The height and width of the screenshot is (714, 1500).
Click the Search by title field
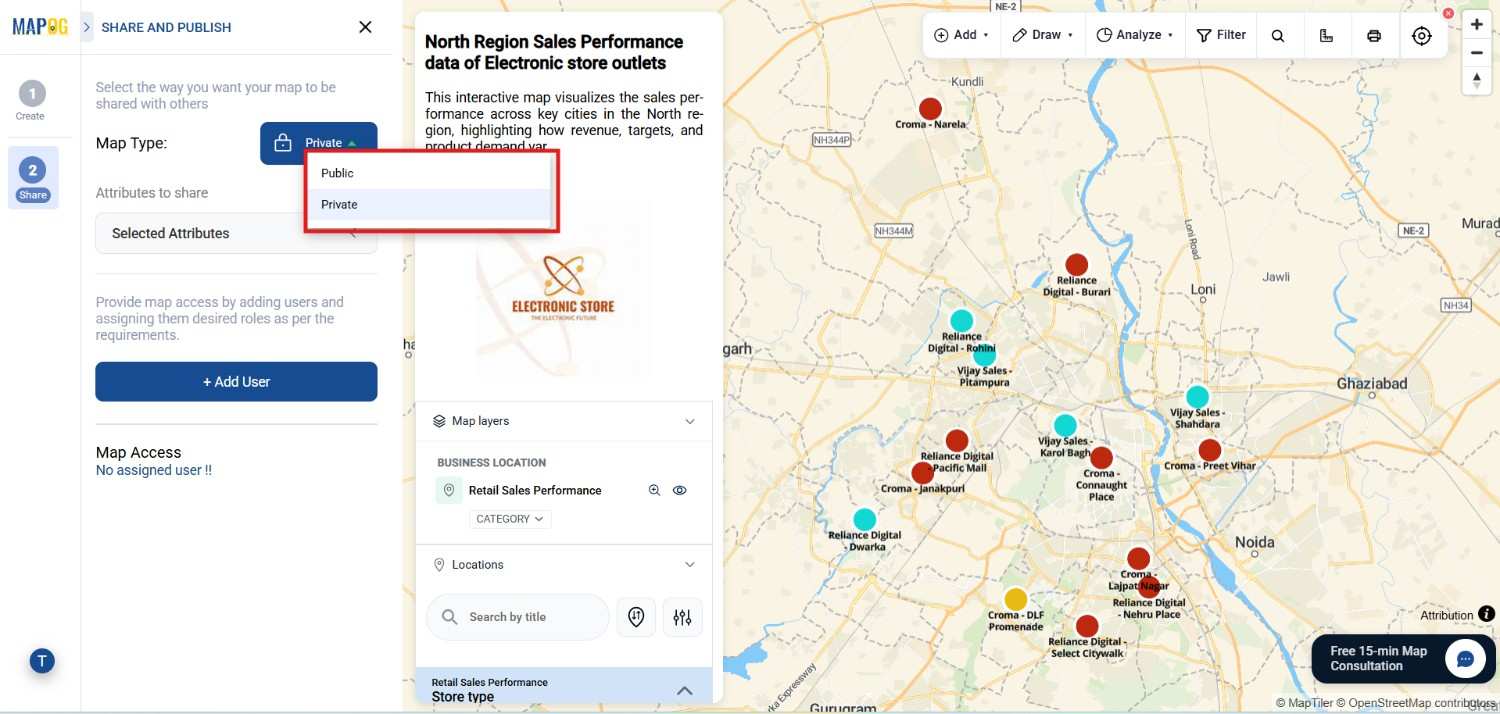(x=518, y=617)
